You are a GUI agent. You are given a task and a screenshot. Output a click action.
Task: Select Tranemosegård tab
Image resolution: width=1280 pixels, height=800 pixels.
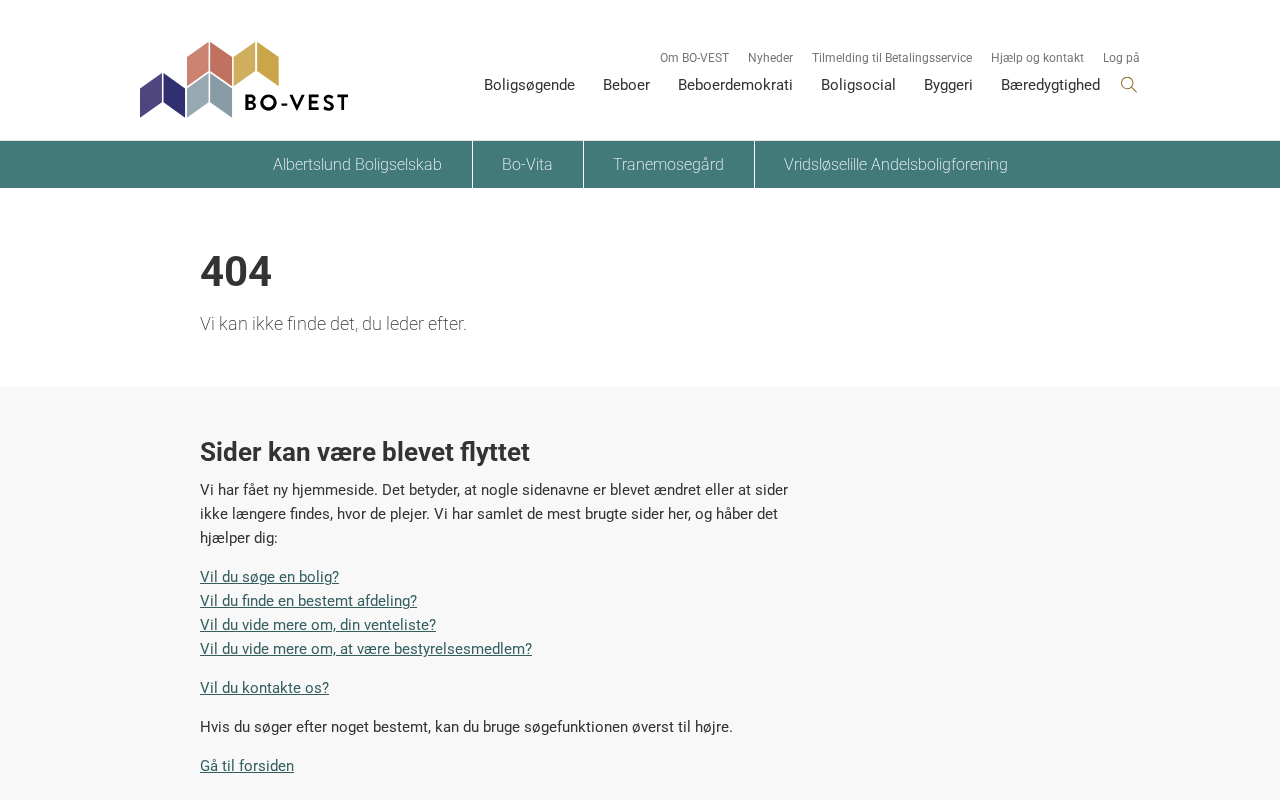pyautogui.click(x=668, y=164)
